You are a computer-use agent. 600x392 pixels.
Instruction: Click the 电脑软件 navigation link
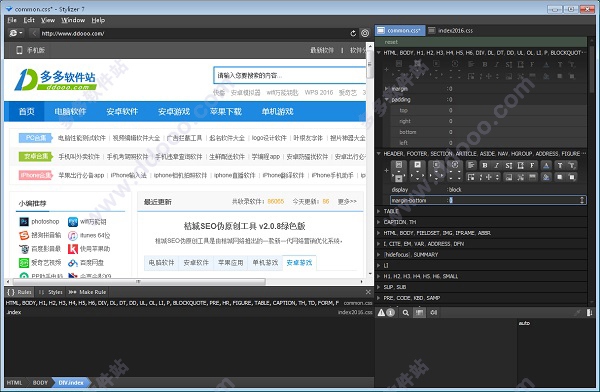(70, 111)
